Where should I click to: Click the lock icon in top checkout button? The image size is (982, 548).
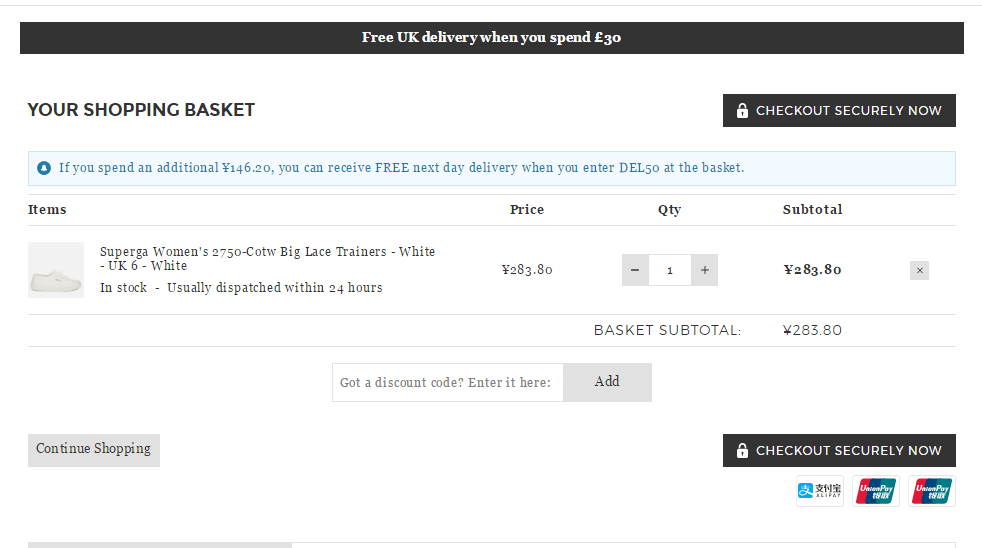coord(742,111)
